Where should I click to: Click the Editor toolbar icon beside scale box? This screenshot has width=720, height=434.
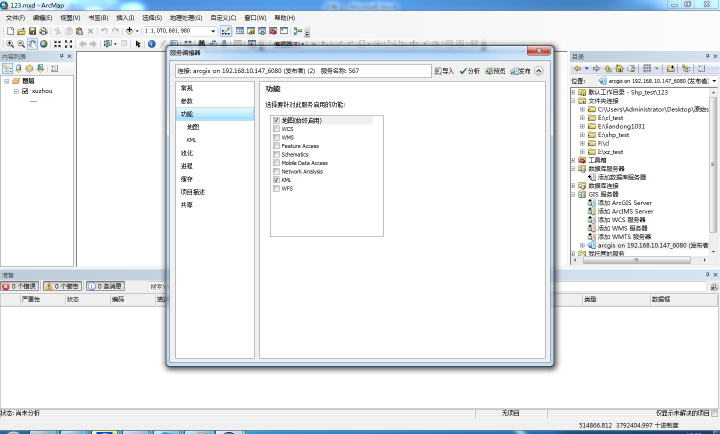pos(226,31)
